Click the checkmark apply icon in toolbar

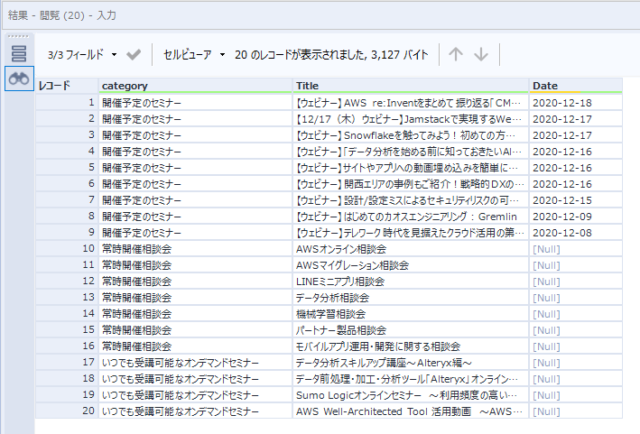134,54
